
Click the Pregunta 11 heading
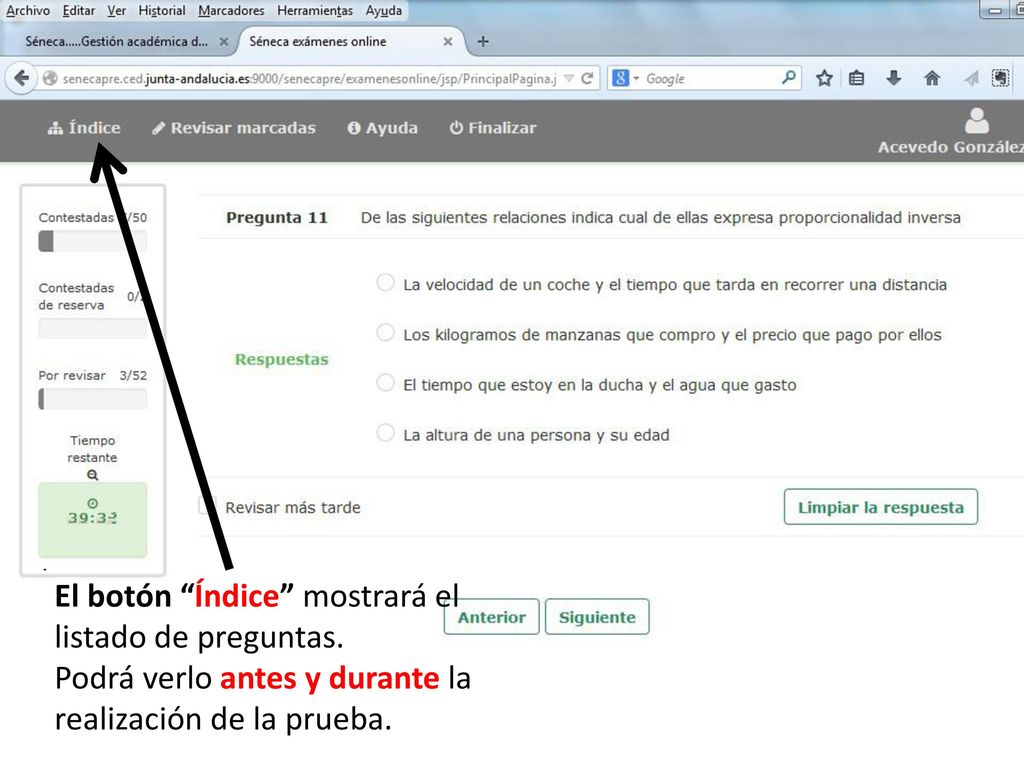pyautogui.click(x=277, y=217)
